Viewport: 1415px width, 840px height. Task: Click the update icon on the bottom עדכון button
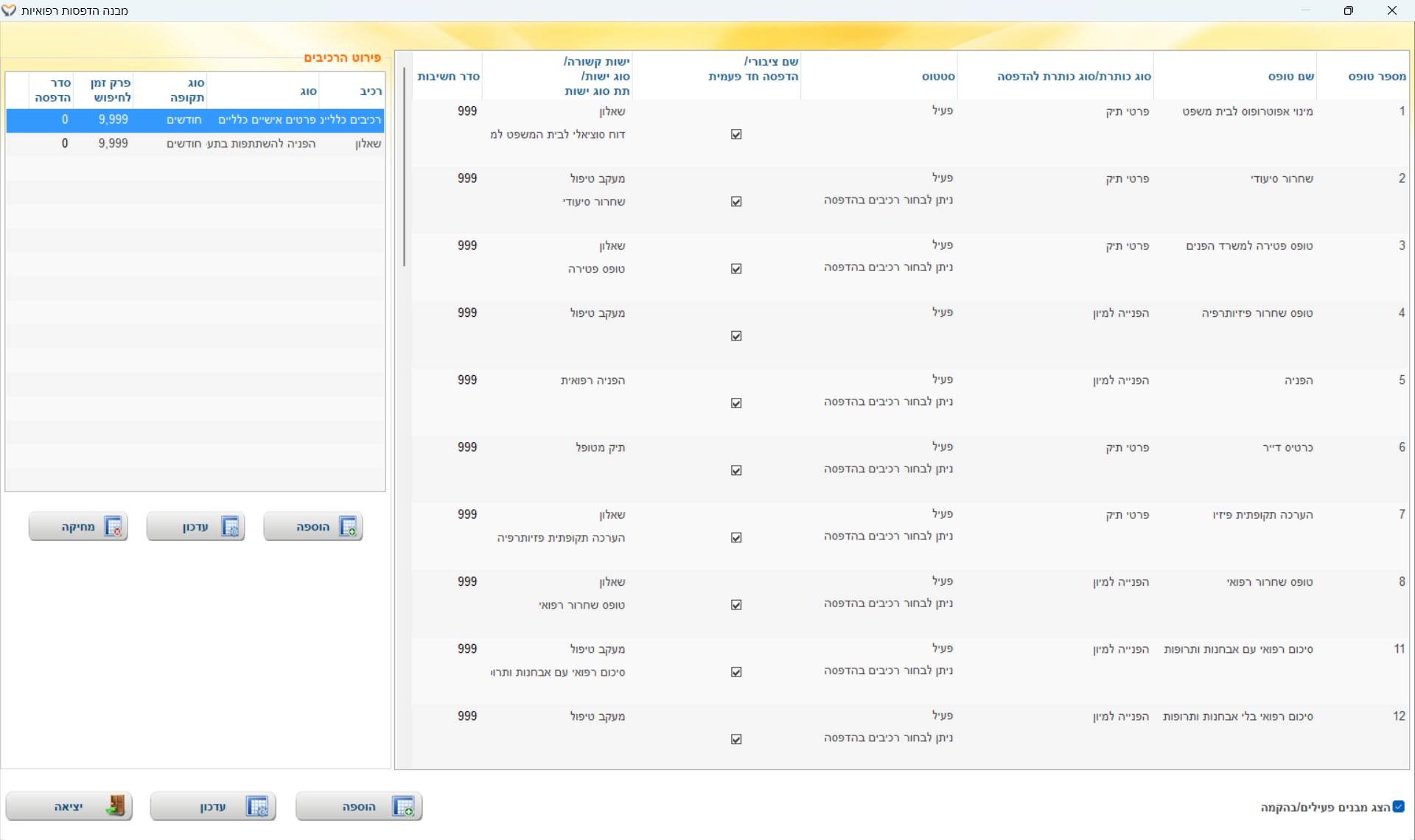[257, 807]
